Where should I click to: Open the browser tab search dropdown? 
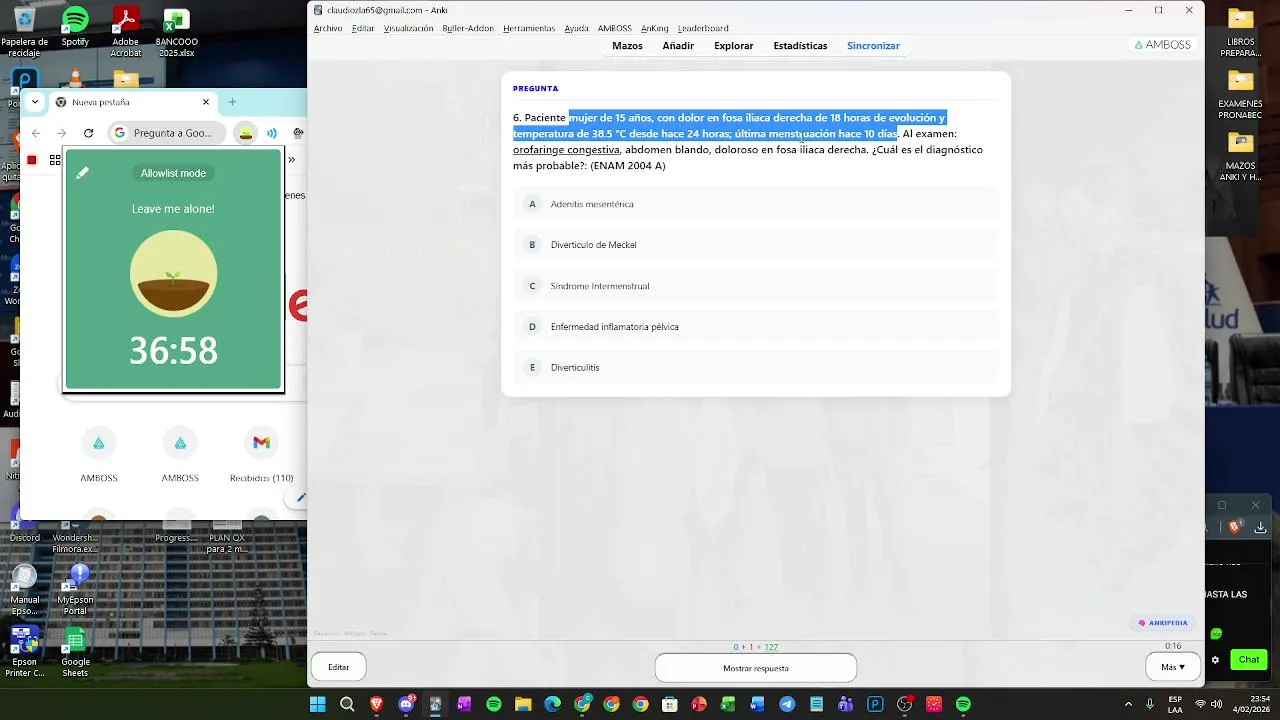click(x=37, y=102)
